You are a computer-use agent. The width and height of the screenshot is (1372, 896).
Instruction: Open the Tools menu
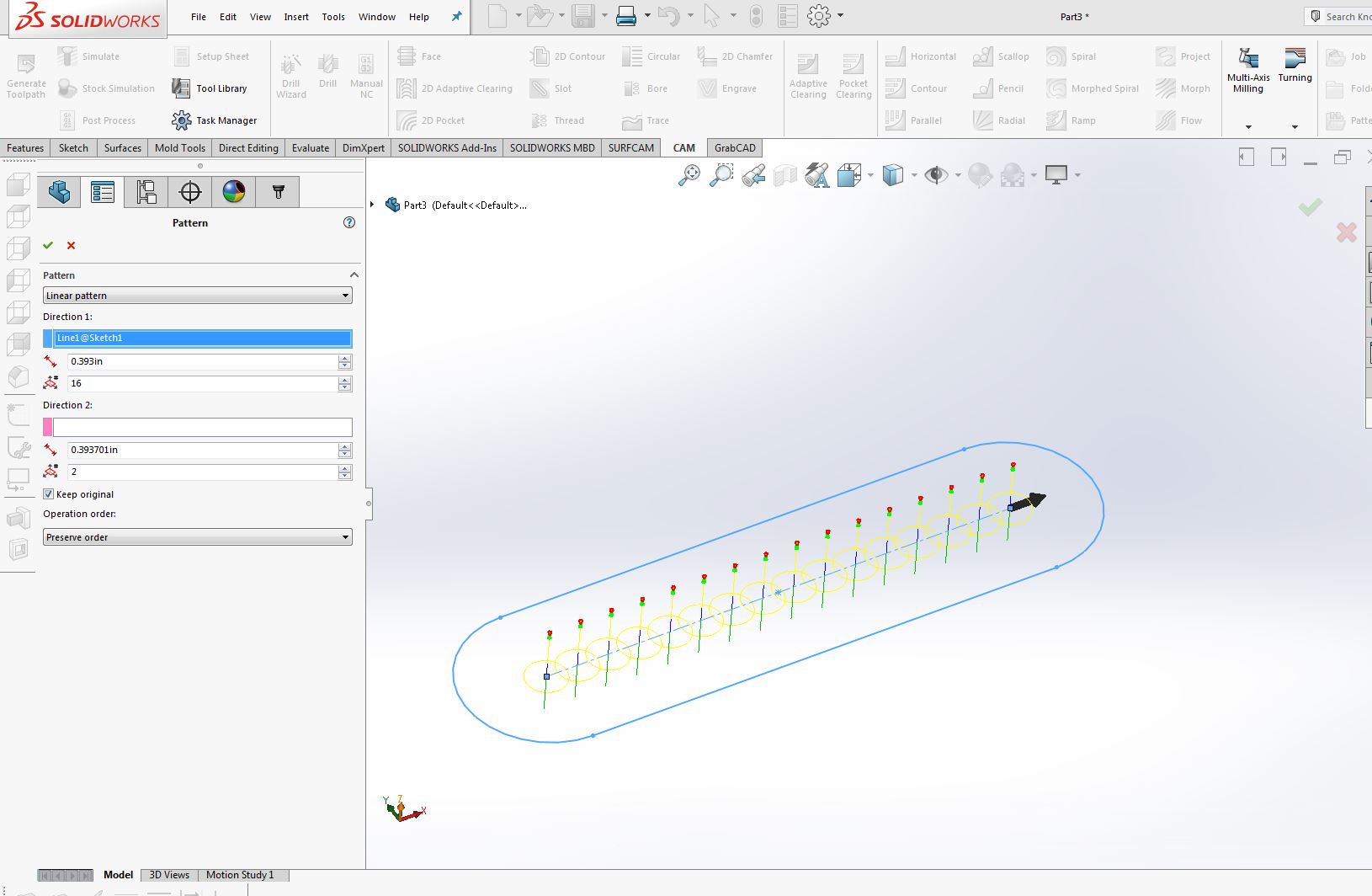[x=333, y=17]
